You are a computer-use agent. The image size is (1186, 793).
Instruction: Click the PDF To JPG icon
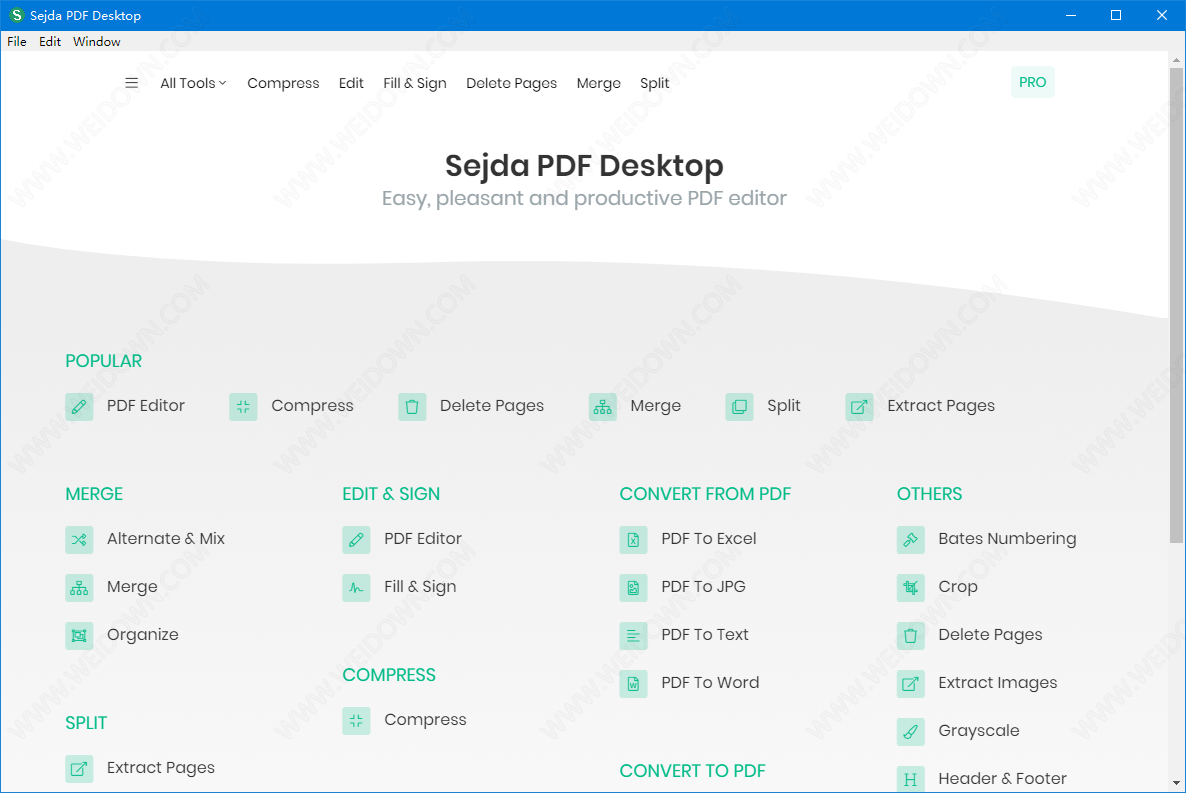[x=633, y=587]
